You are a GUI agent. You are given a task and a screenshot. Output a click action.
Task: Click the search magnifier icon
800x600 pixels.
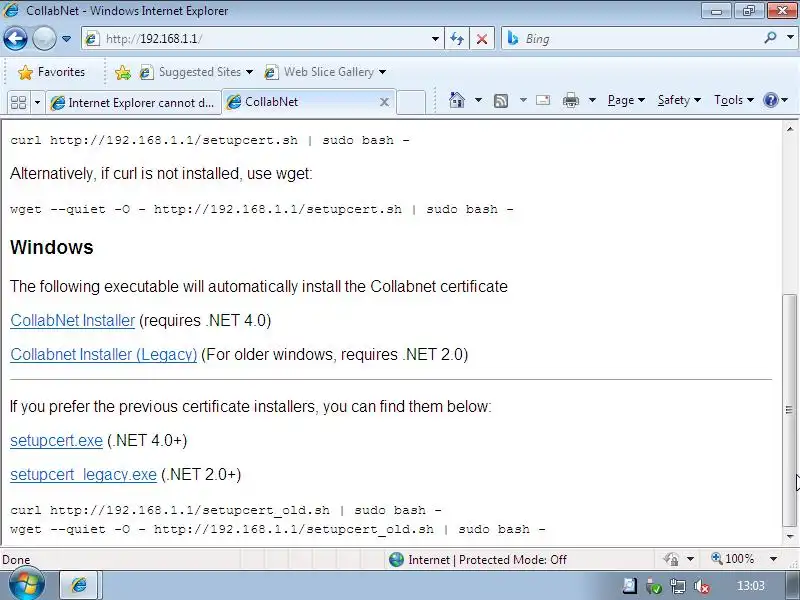pos(770,38)
